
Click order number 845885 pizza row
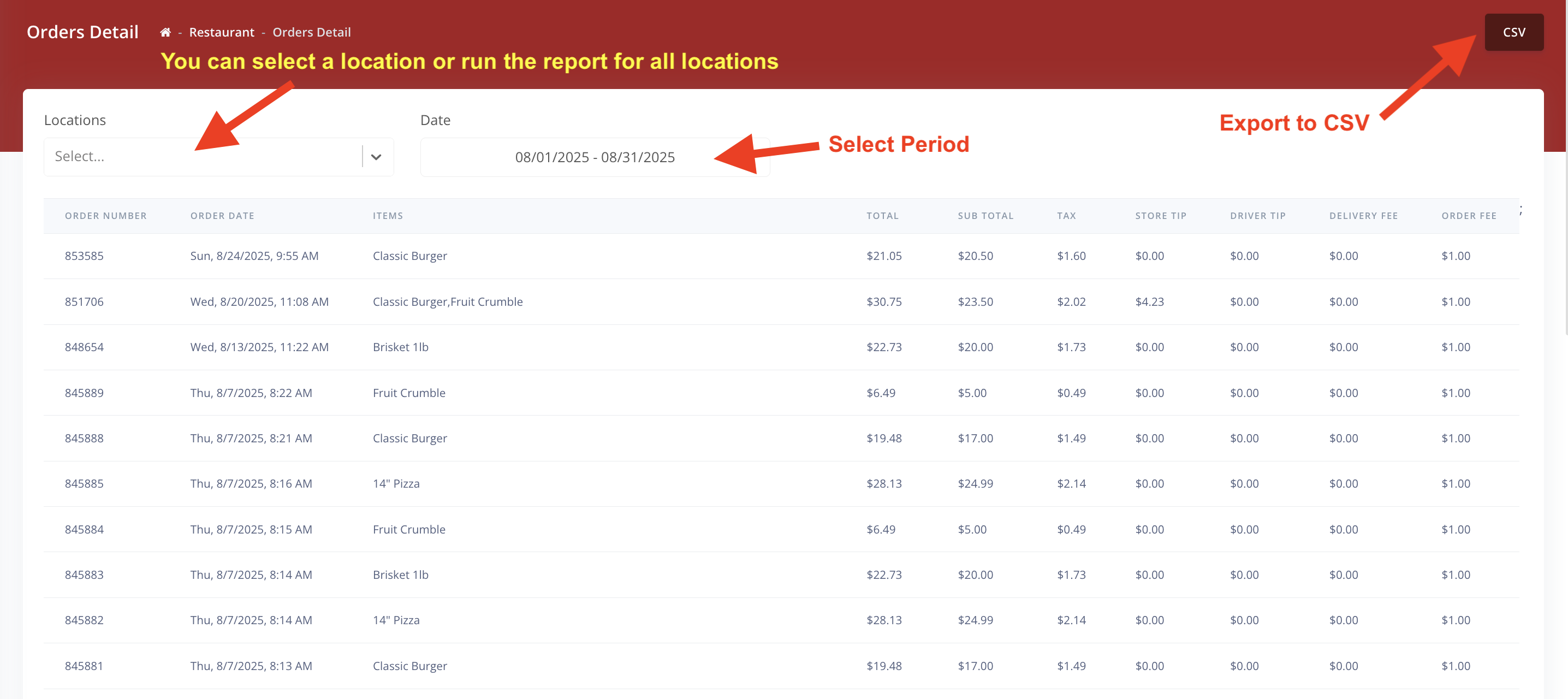click(84, 483)
